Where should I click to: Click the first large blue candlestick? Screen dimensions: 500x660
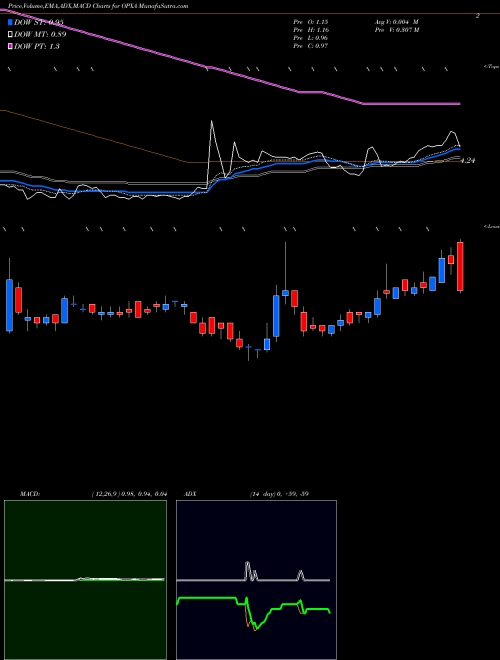[x=9, y=305]
